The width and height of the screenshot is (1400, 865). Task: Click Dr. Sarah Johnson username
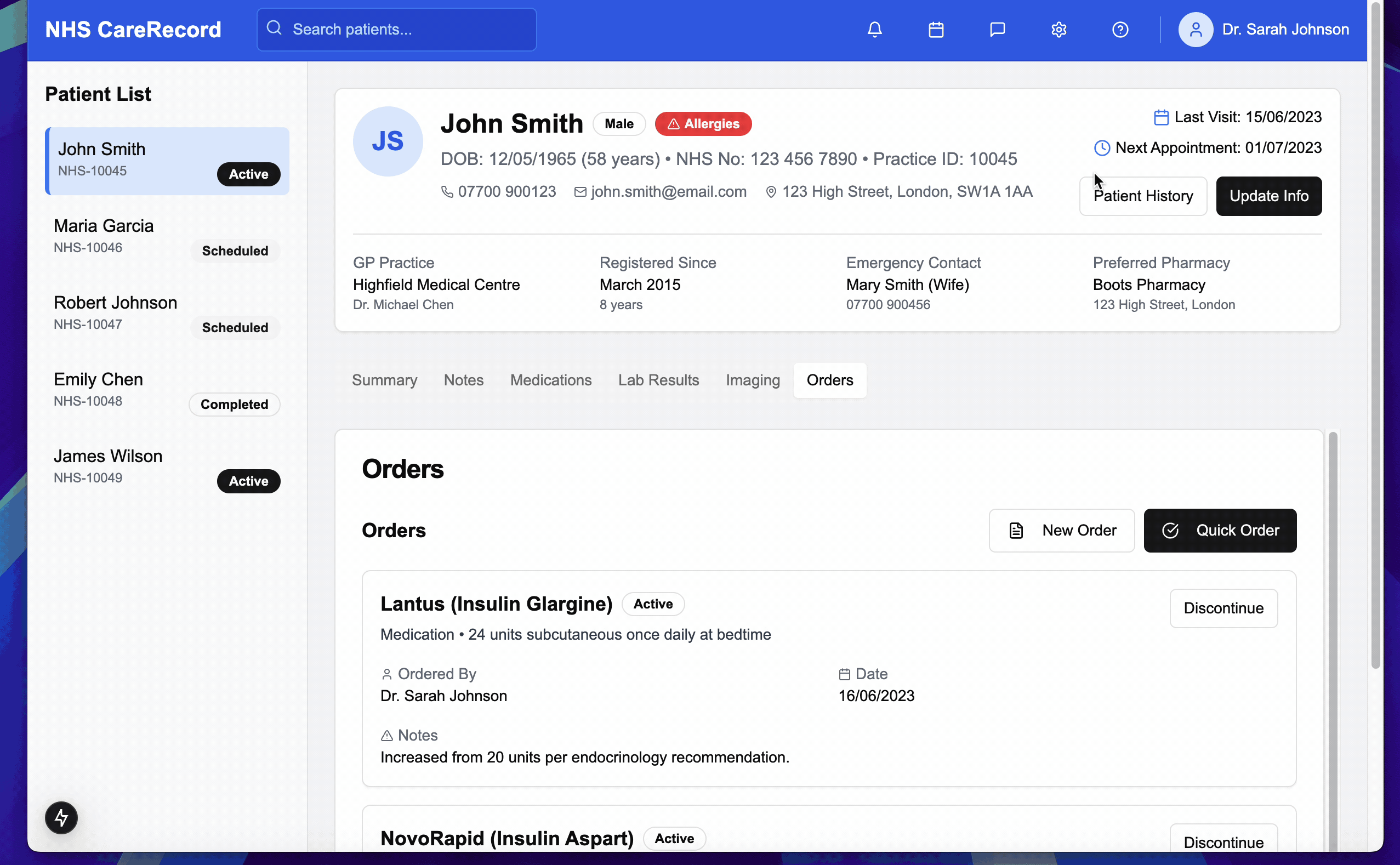click(1285, 29)
